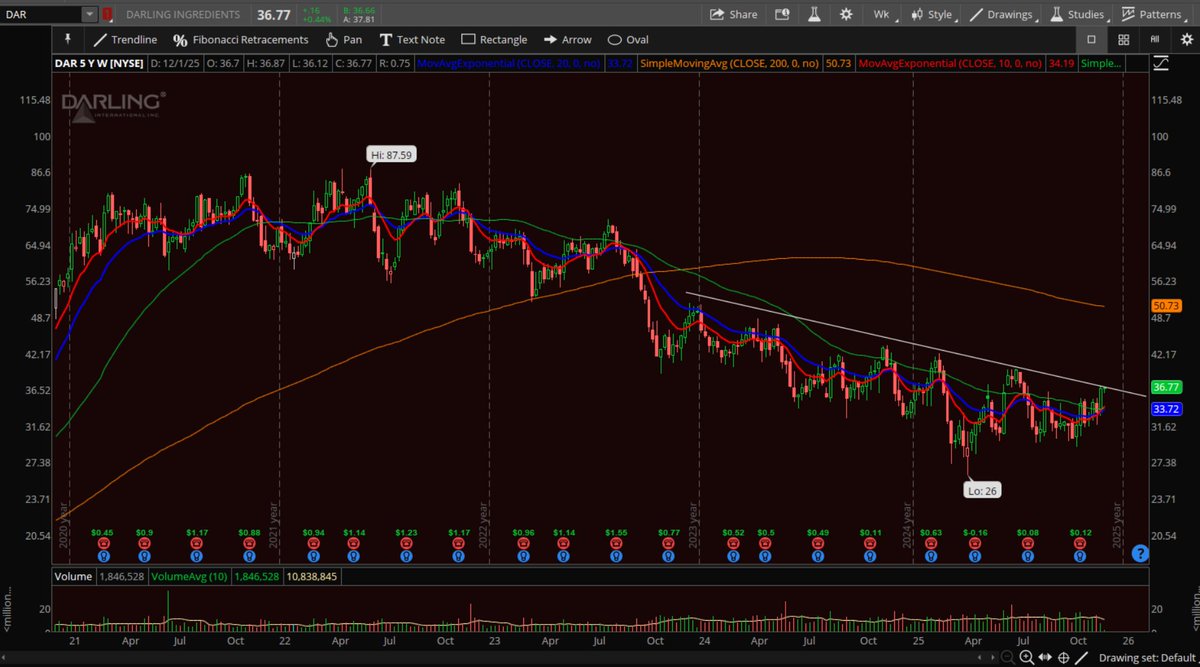Open the Style dropdown menu
Image resolution: width=1200 pixels, height=667 pixels.
coord(932,14)
